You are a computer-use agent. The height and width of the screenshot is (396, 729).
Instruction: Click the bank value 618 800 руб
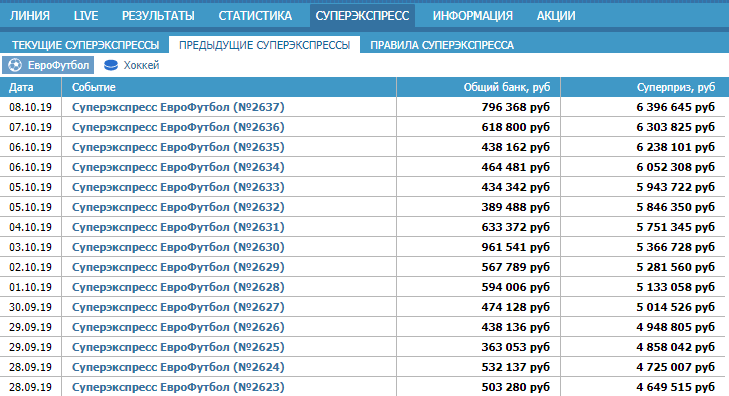point(516,127)
